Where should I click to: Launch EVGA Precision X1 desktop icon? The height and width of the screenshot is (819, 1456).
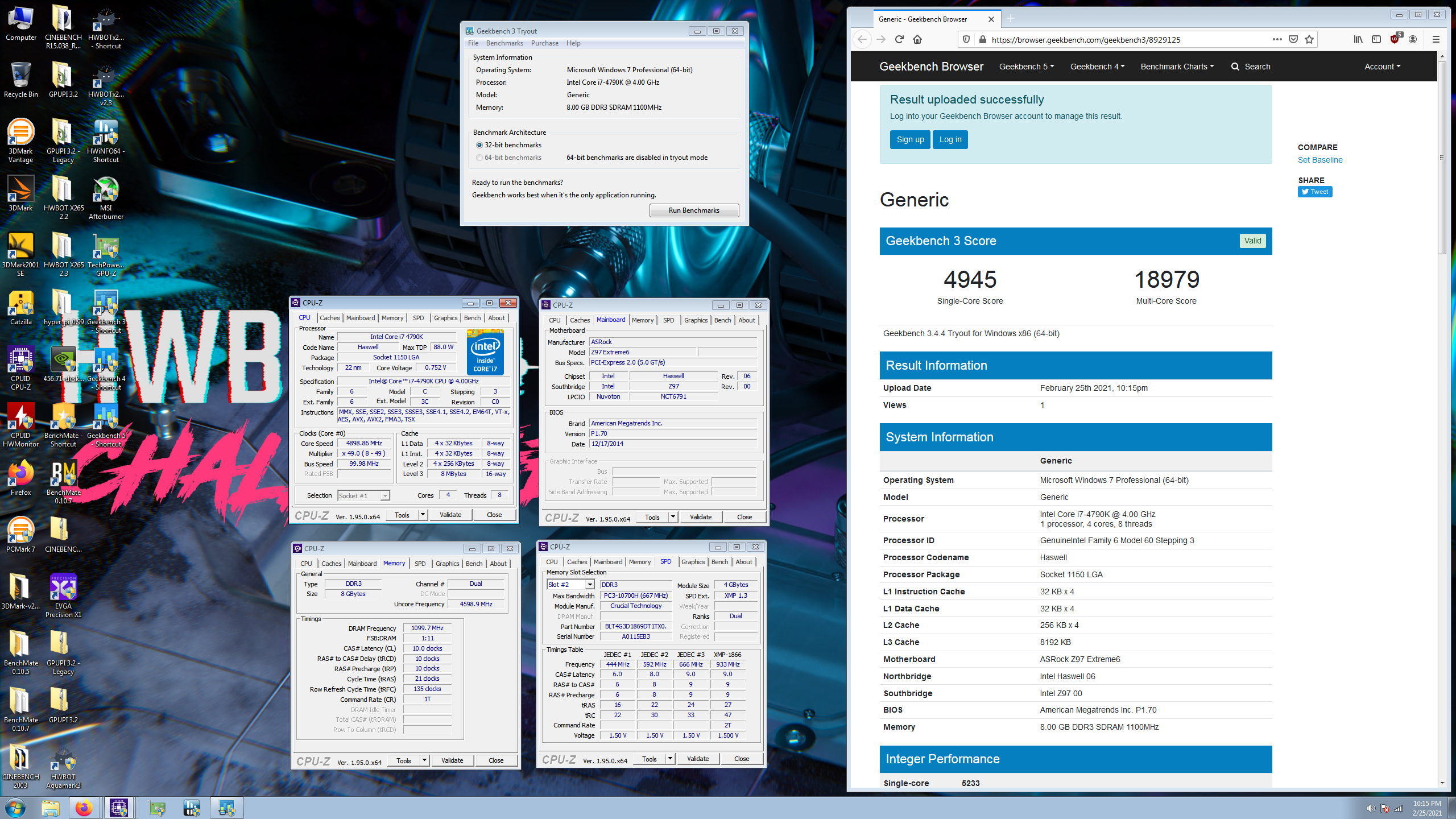[x=63, y=595]
